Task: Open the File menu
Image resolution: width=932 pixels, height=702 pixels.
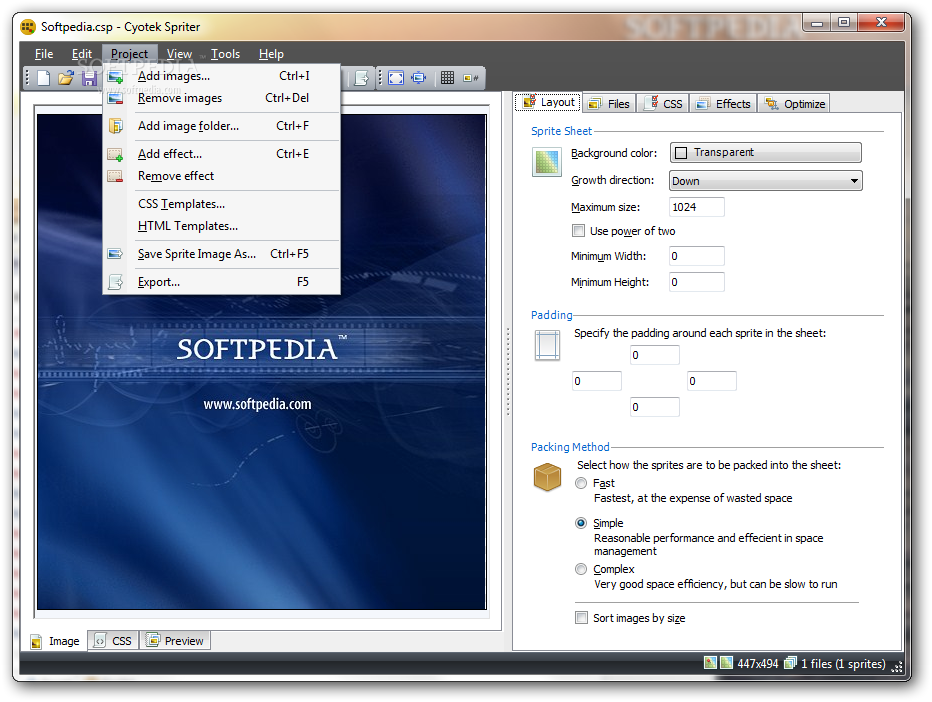Action: coord(44,54)
